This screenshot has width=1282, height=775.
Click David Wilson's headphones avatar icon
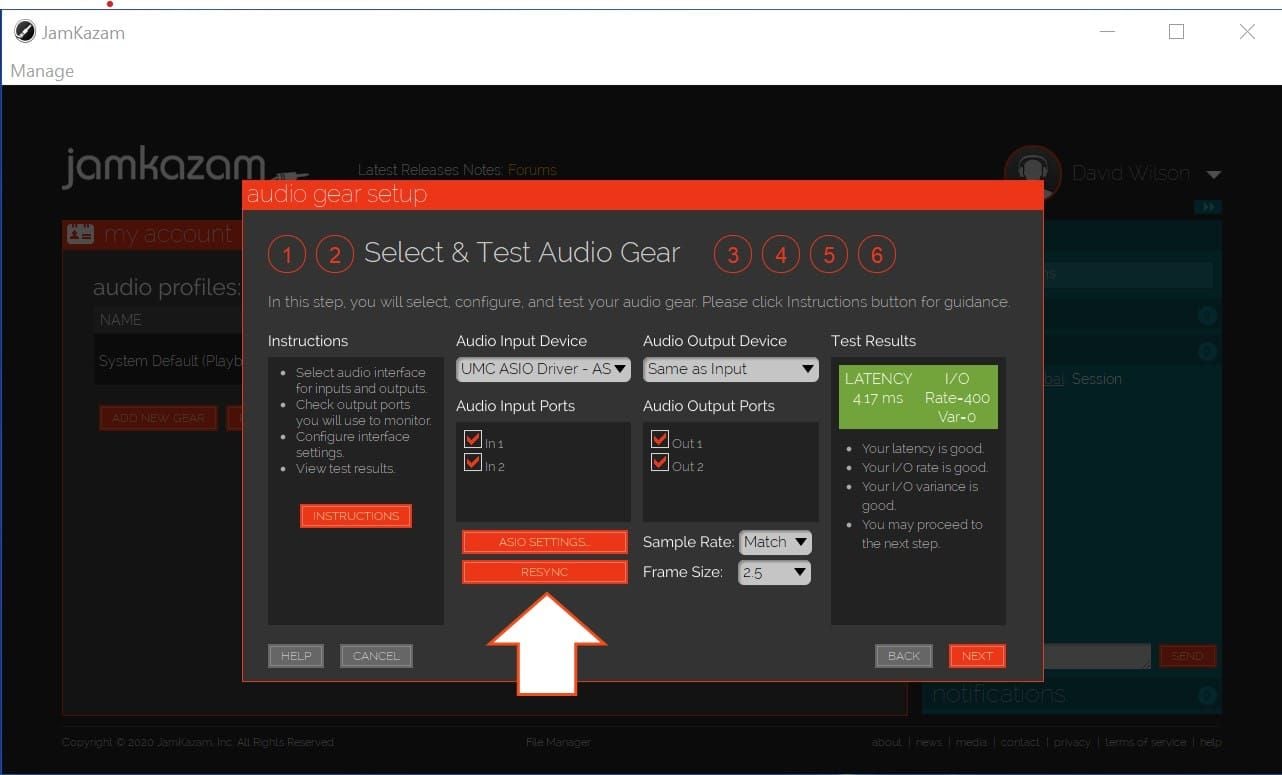(1033, 170)
